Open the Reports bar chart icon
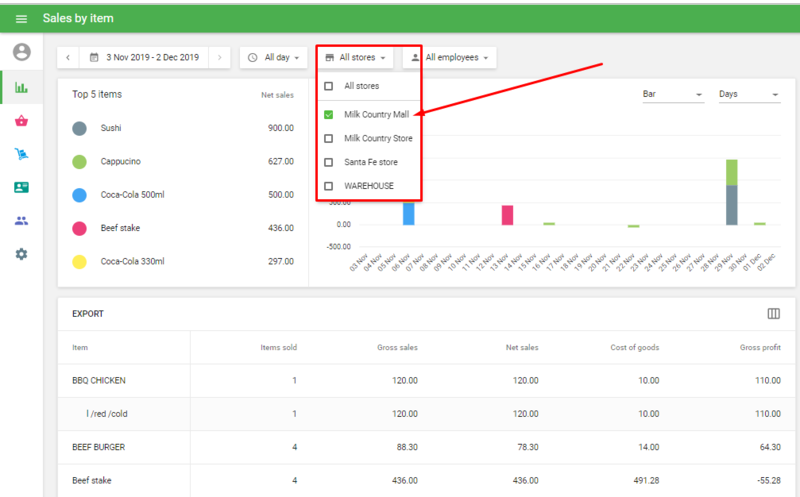 click(x=21, y=88)
